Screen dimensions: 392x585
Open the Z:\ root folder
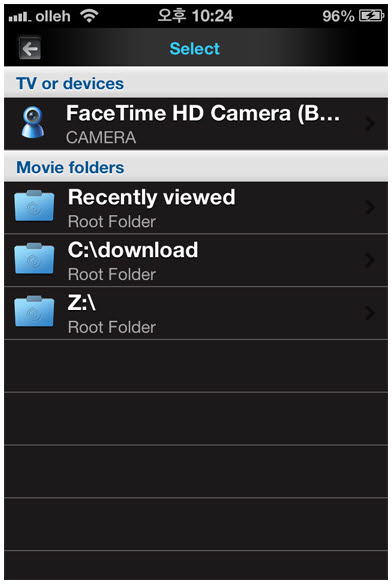(x=196, y=313)
